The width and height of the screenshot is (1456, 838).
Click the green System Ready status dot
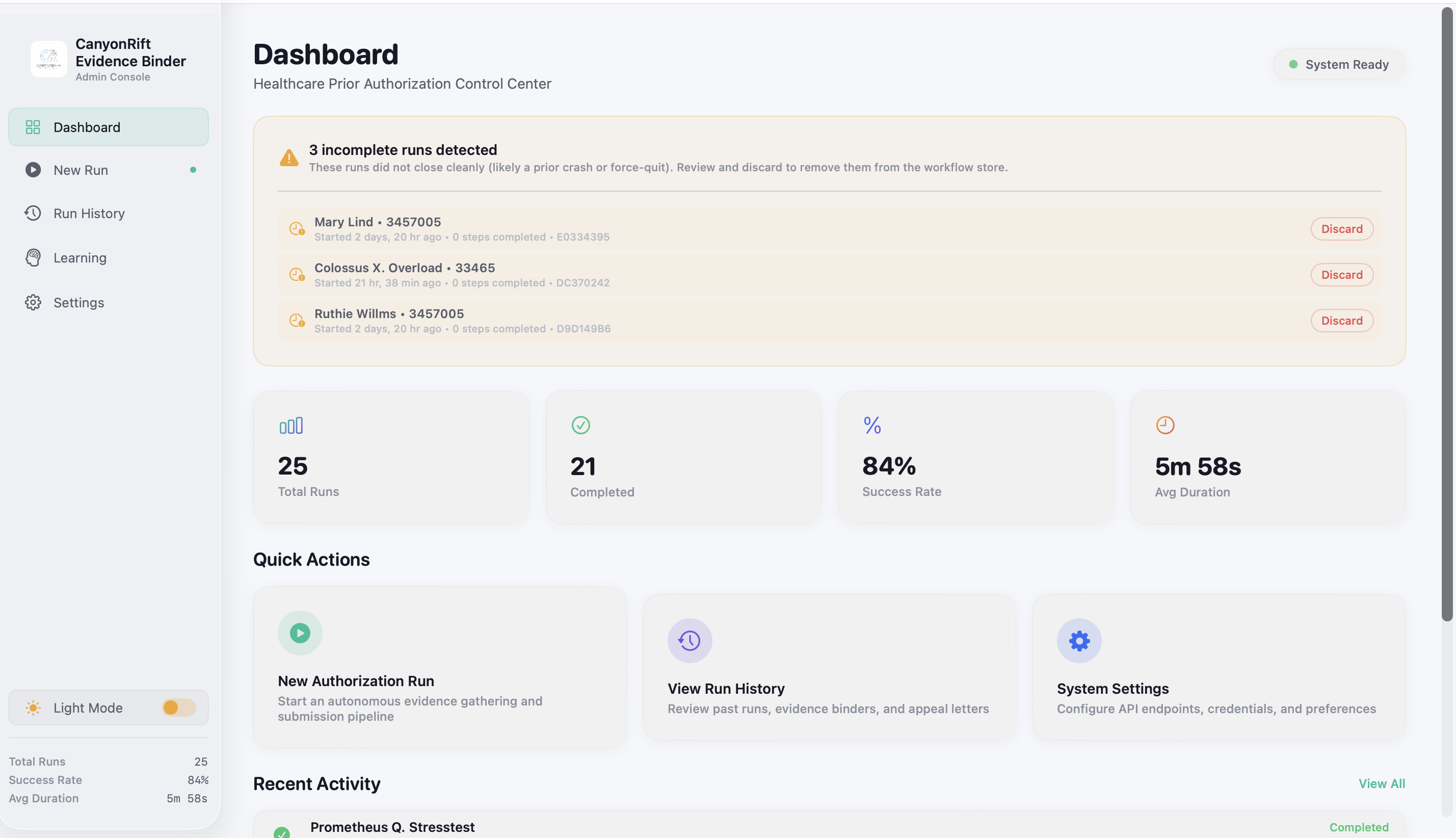pyautogui.click(x=1293, y=64)
